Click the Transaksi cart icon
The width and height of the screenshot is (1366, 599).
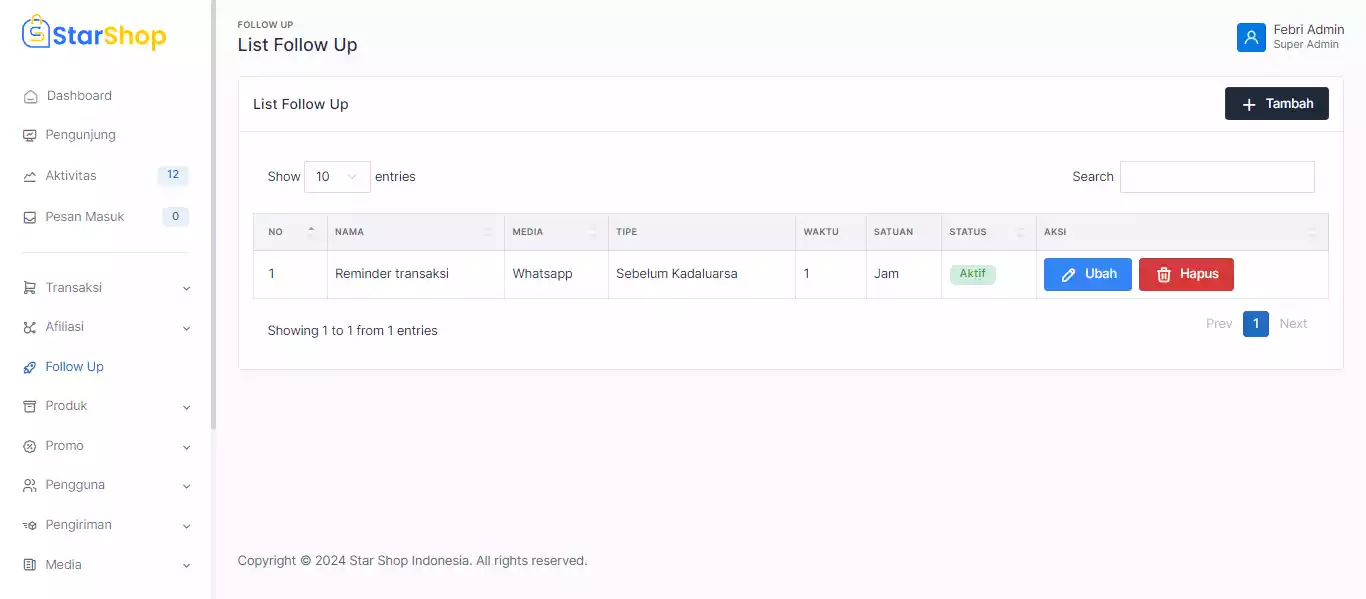click(x=30, y=288)
